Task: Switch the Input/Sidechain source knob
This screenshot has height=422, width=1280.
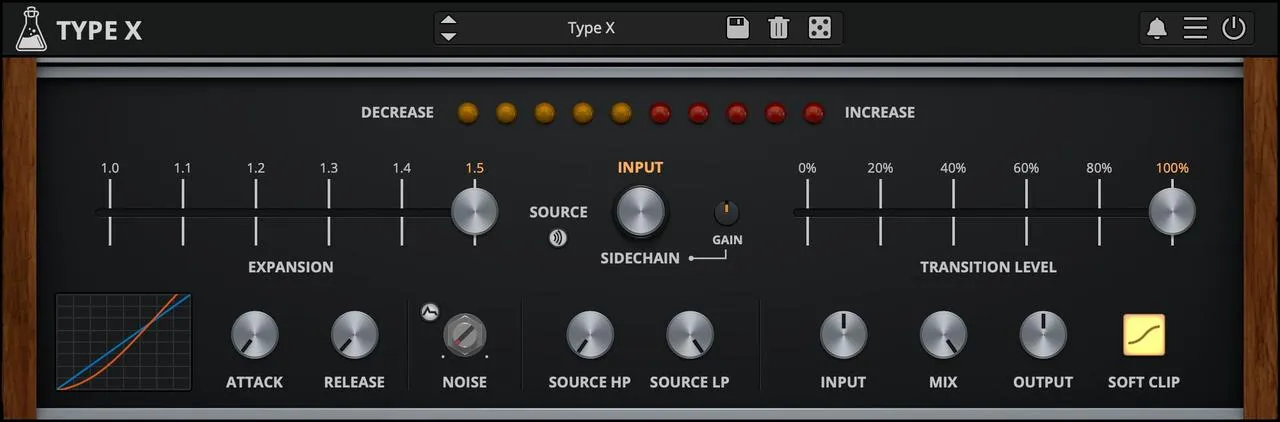Action: pyautogui.click(x=641, y=212)
